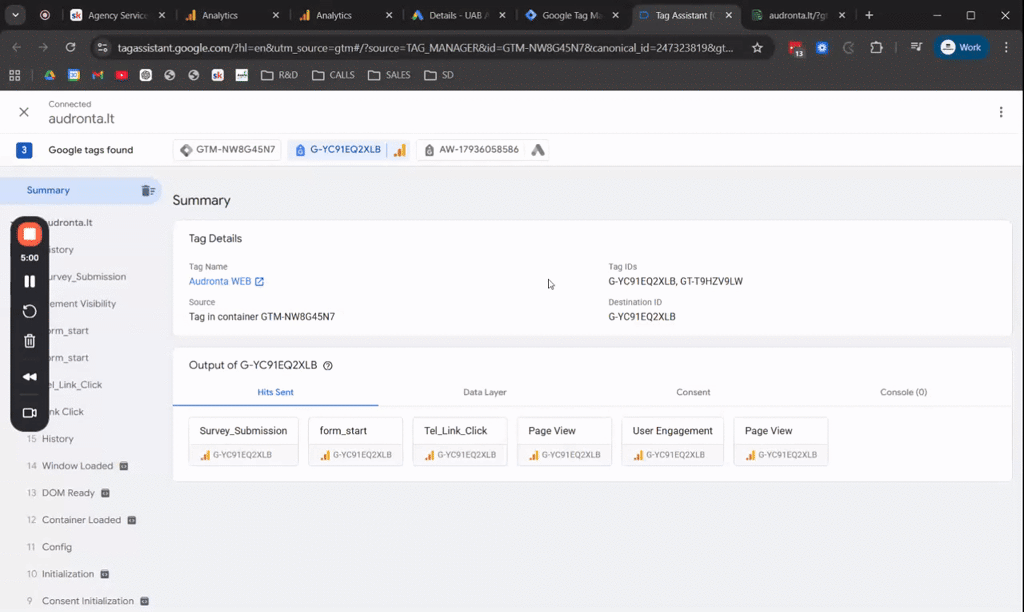Stop the screen recording
Viewport: 1024px width, 612px height.
(x=29, y=234)
